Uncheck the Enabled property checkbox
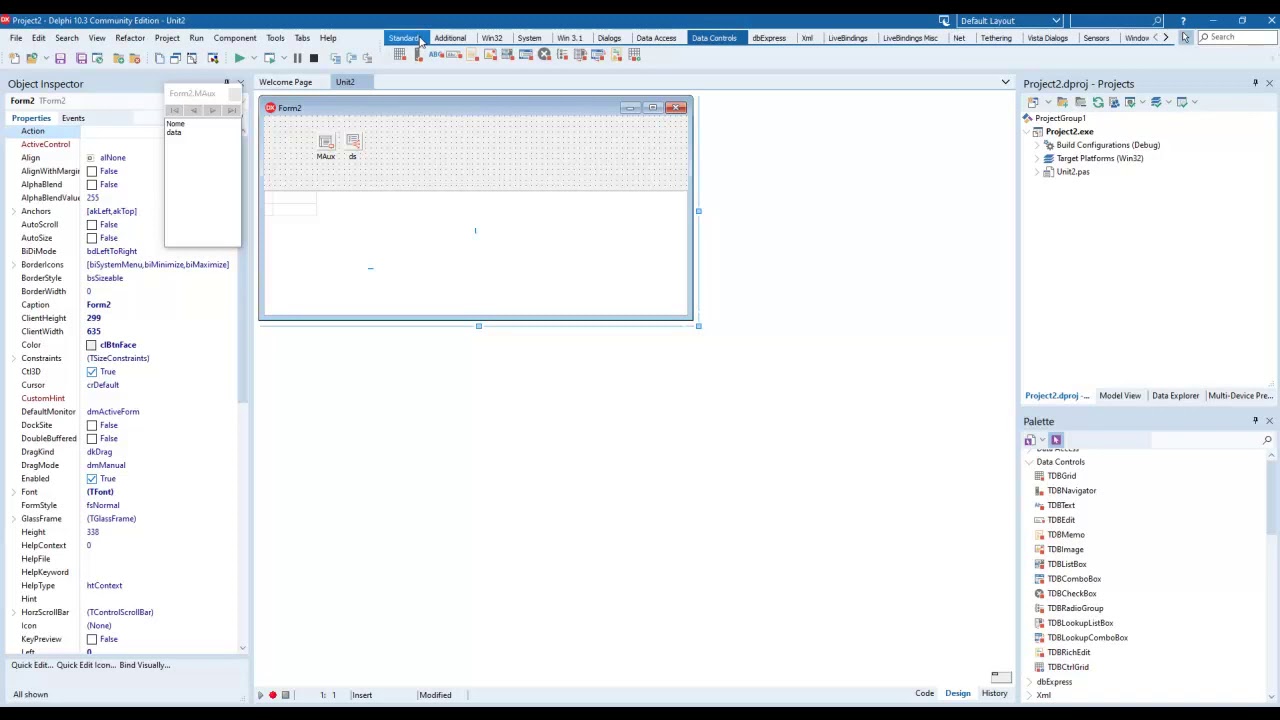The width and height of the screenshot is (1280, 720). click(x=92, y=479)
